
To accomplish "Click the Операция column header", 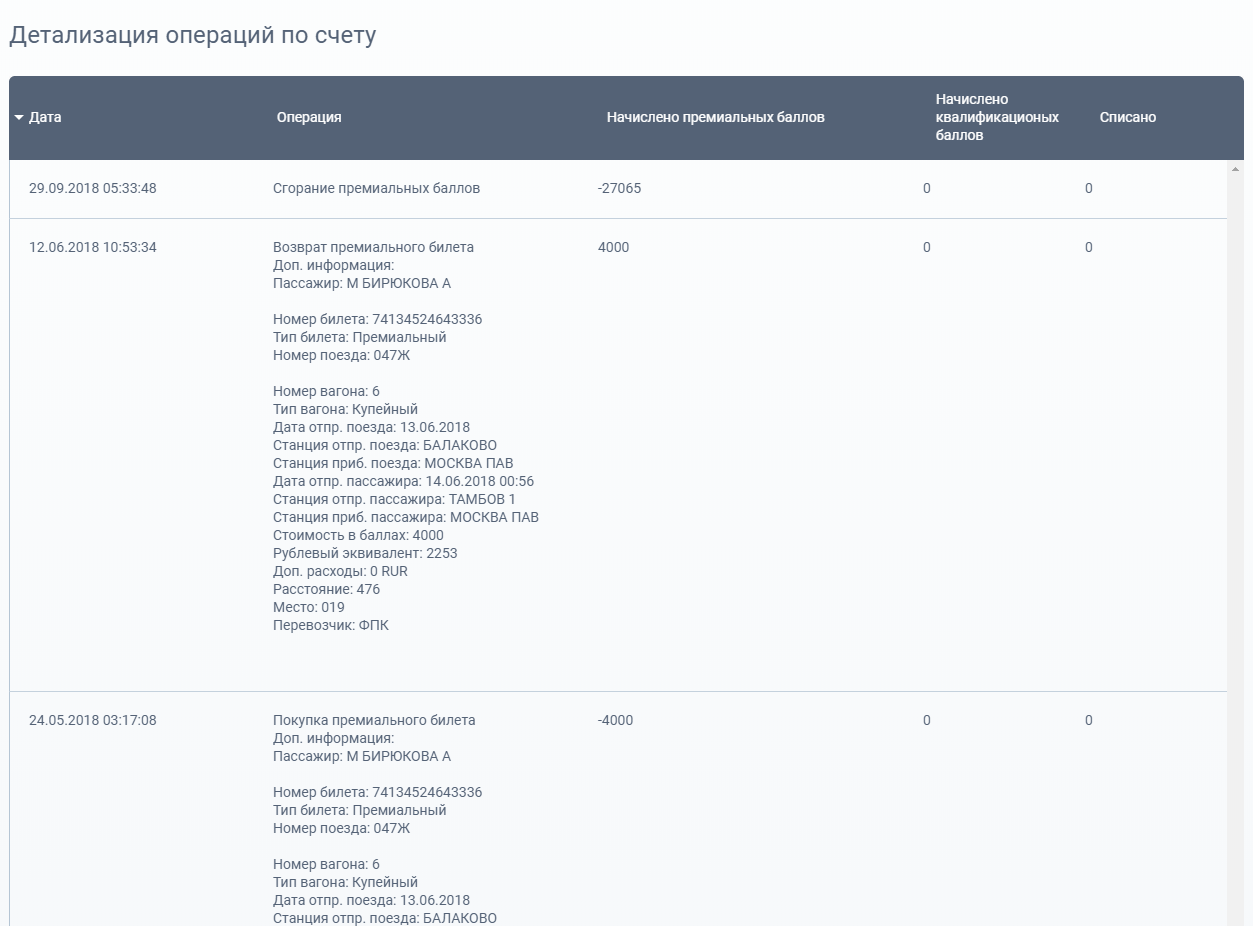I will [x=309, y=117].
